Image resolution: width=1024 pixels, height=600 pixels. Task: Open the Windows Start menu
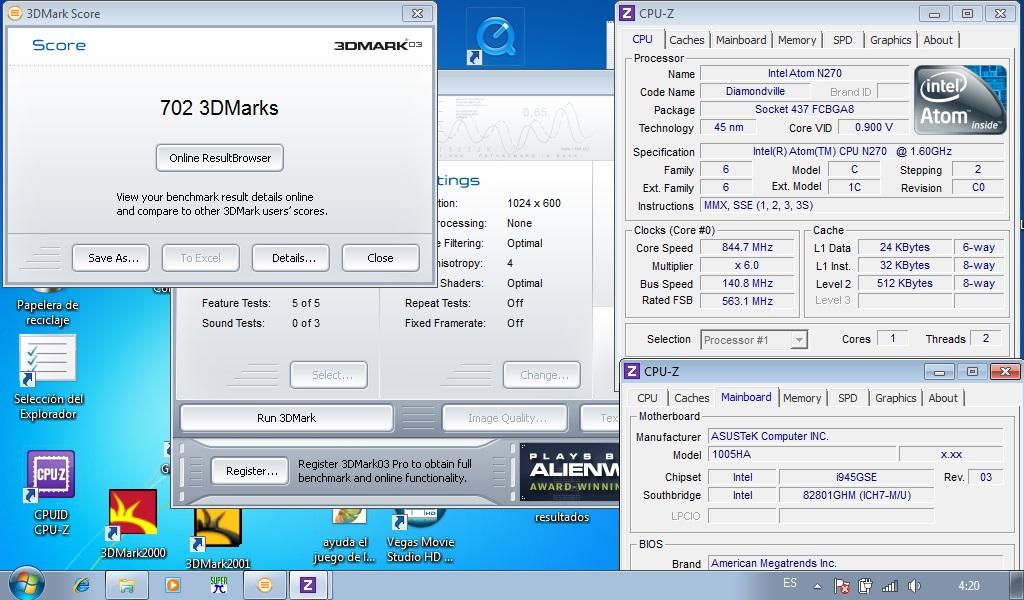(x=26, y=584)
